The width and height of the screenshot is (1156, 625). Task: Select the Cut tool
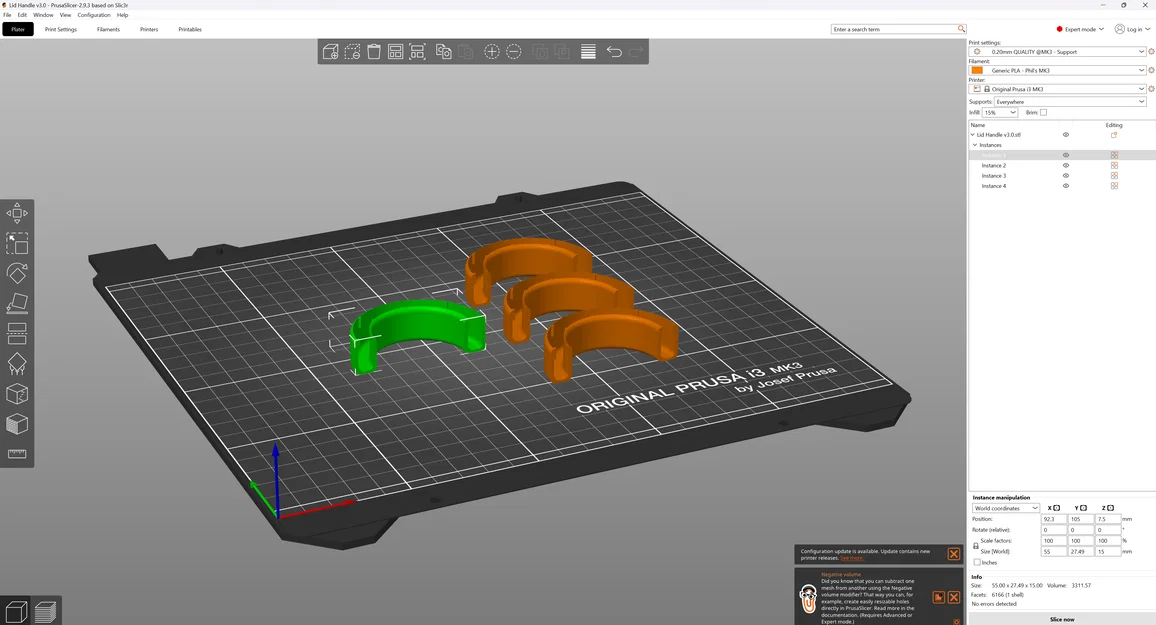tap(17, 334)
